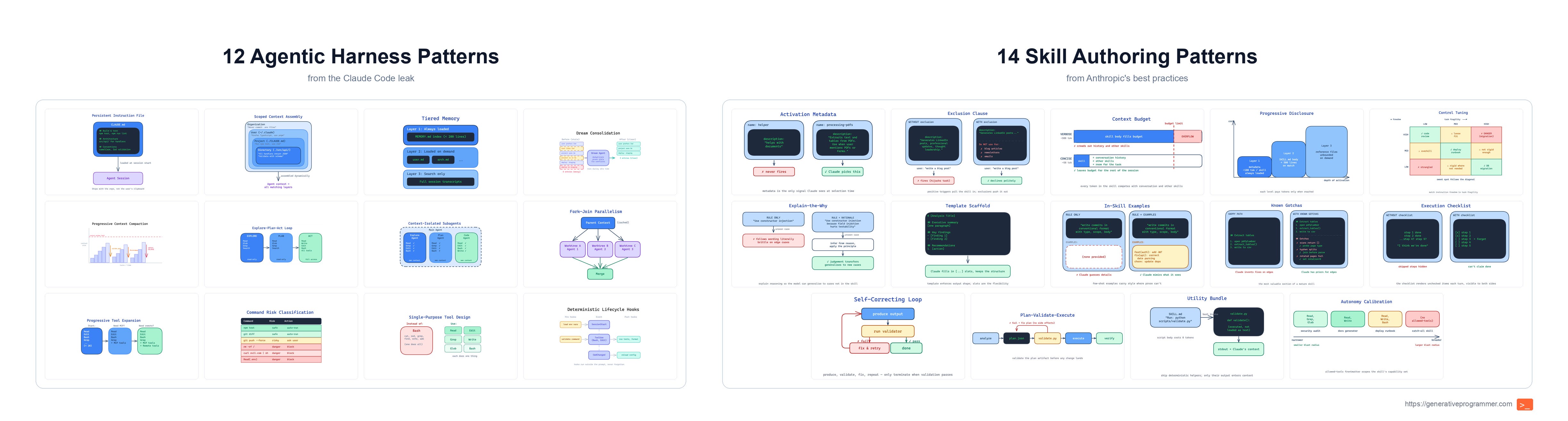1568x421 pixels.
Task: Open the Activation Metadata pattern card
Action: (808, 152)
